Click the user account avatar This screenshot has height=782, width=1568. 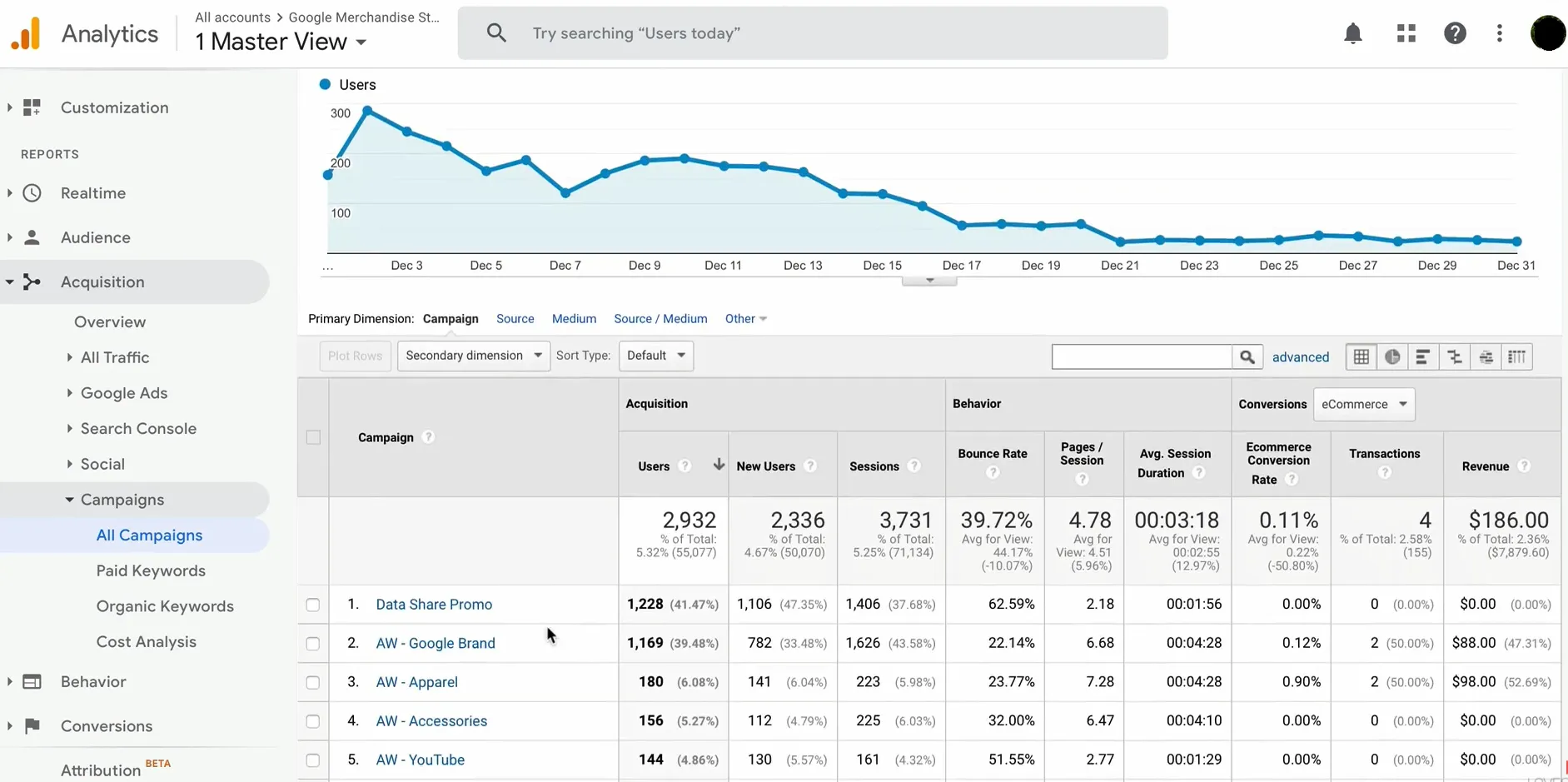(1548, 33)
